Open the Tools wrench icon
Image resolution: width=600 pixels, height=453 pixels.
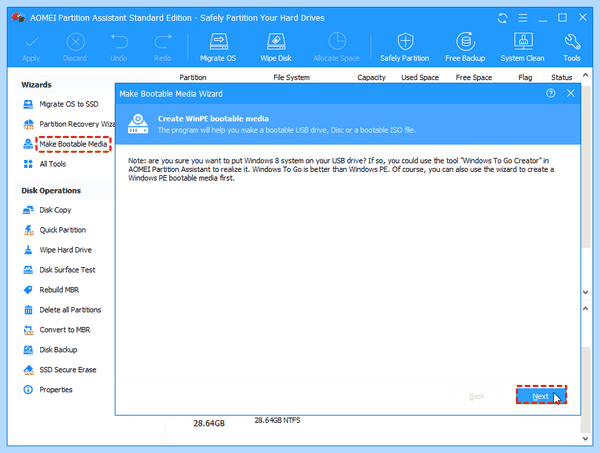pyautogui.click(x=572, y=47)
